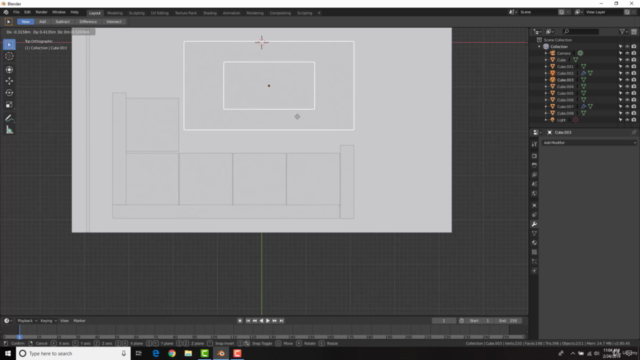Select the Measure ruler tool
The height and width of the screenshot is (360, 640).
tap(9, 130)
